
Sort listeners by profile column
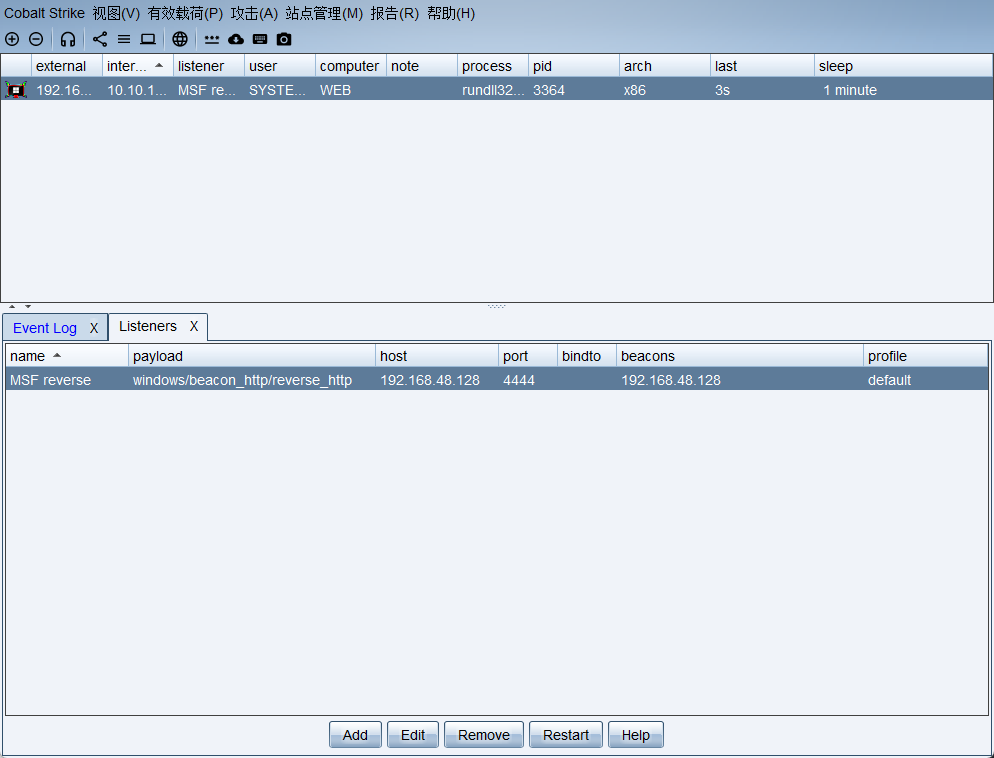(926, 356)
